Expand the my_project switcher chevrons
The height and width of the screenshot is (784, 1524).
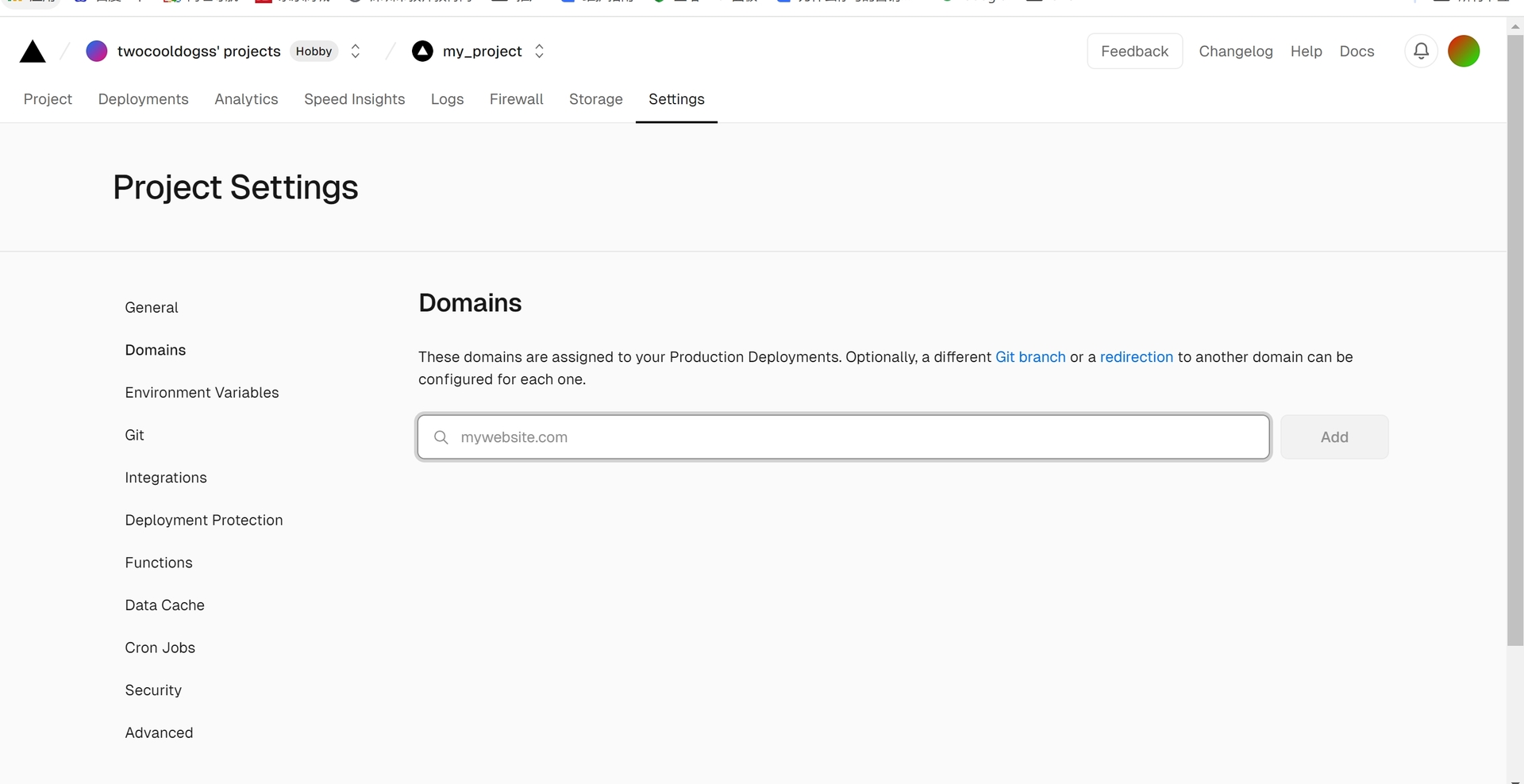pos(540,52)
